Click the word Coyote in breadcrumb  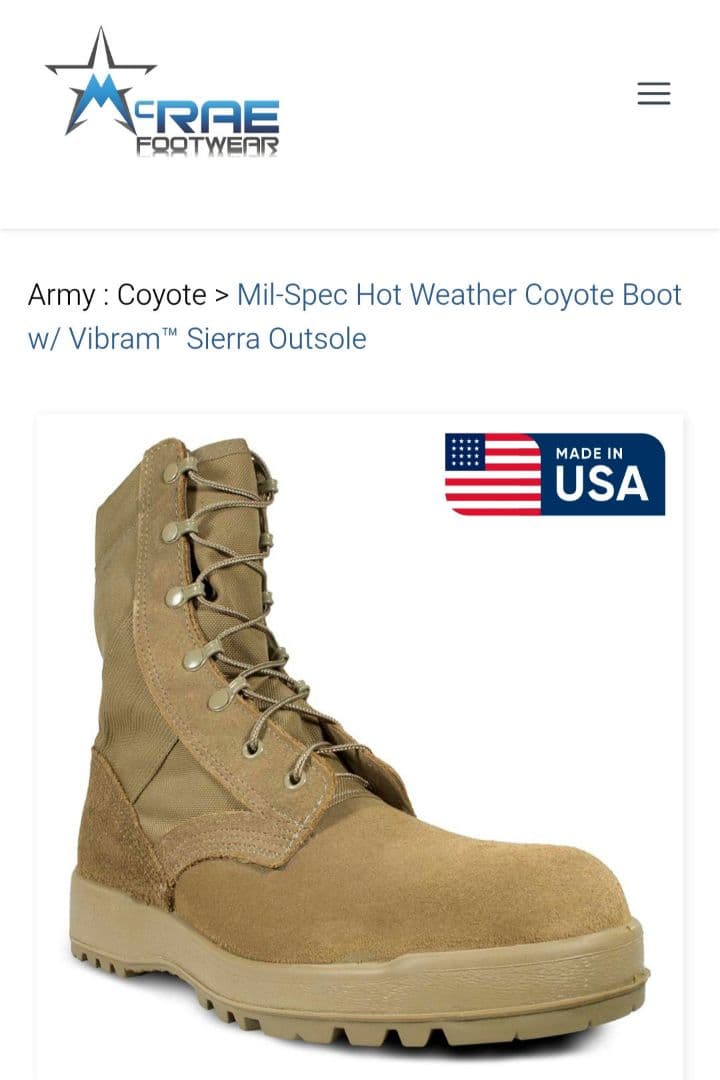pos(162,295)
